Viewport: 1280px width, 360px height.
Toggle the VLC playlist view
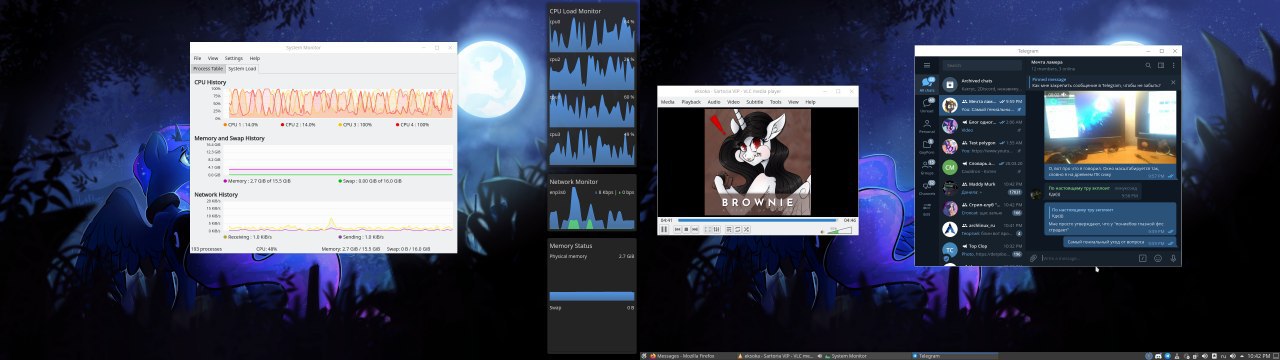pos(729,230)
